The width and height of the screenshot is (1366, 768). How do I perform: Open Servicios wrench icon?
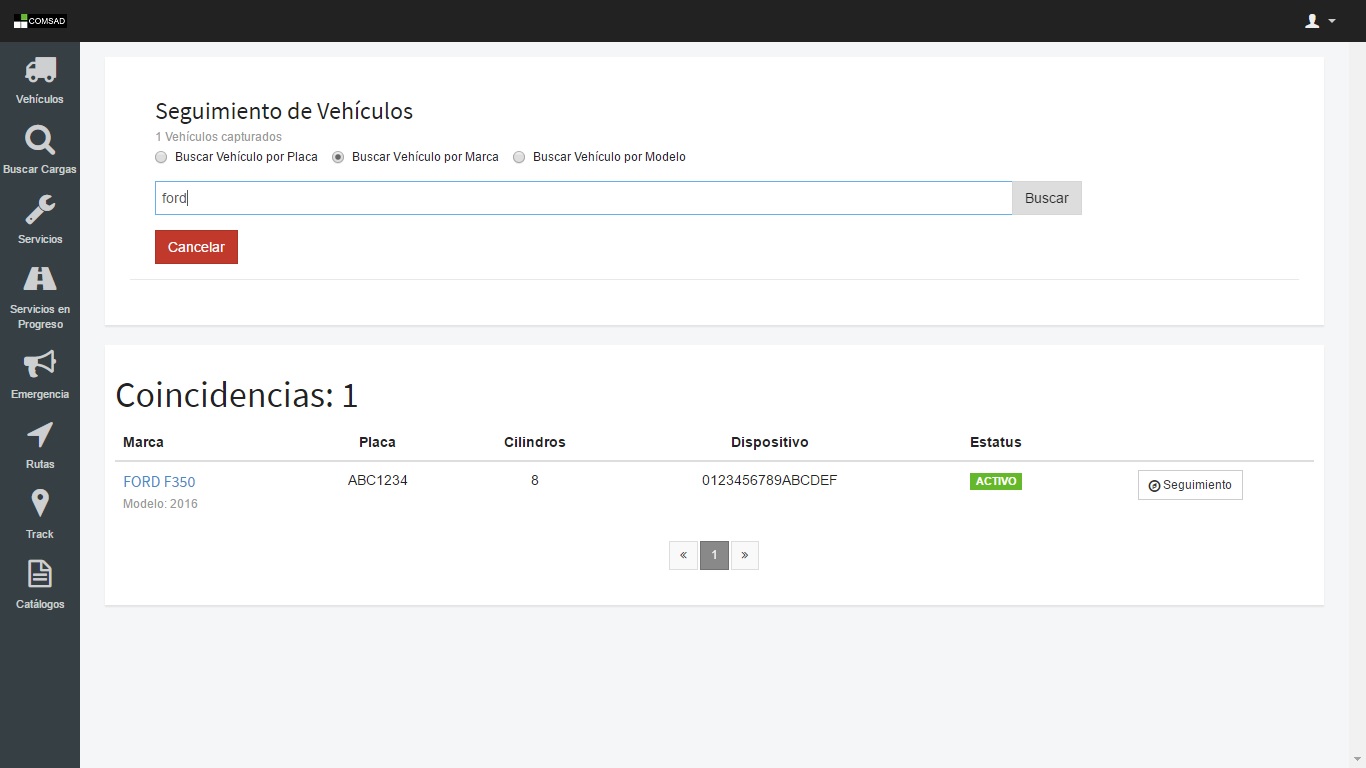pyautogui.click(x=40, y=210)
